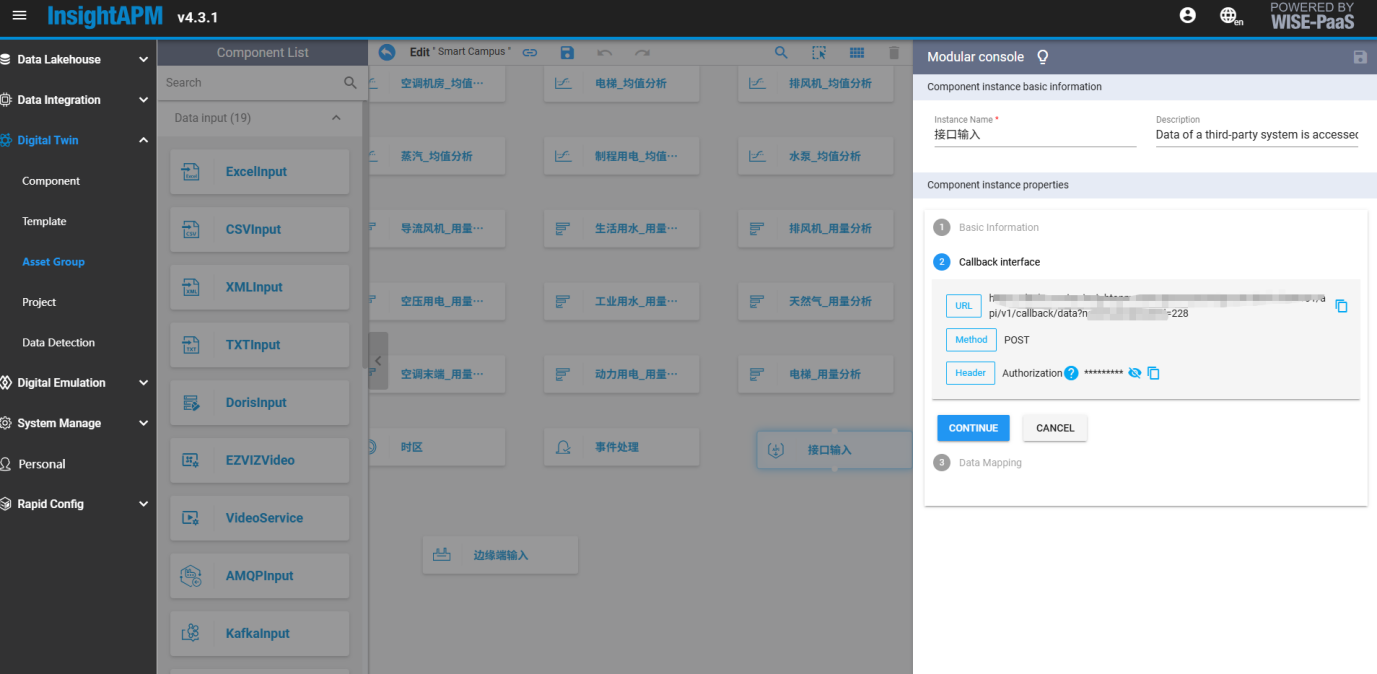Click the lightbulb icon beside Modular console
Screen dimensions: 1377x674
tap(1043, 57)
